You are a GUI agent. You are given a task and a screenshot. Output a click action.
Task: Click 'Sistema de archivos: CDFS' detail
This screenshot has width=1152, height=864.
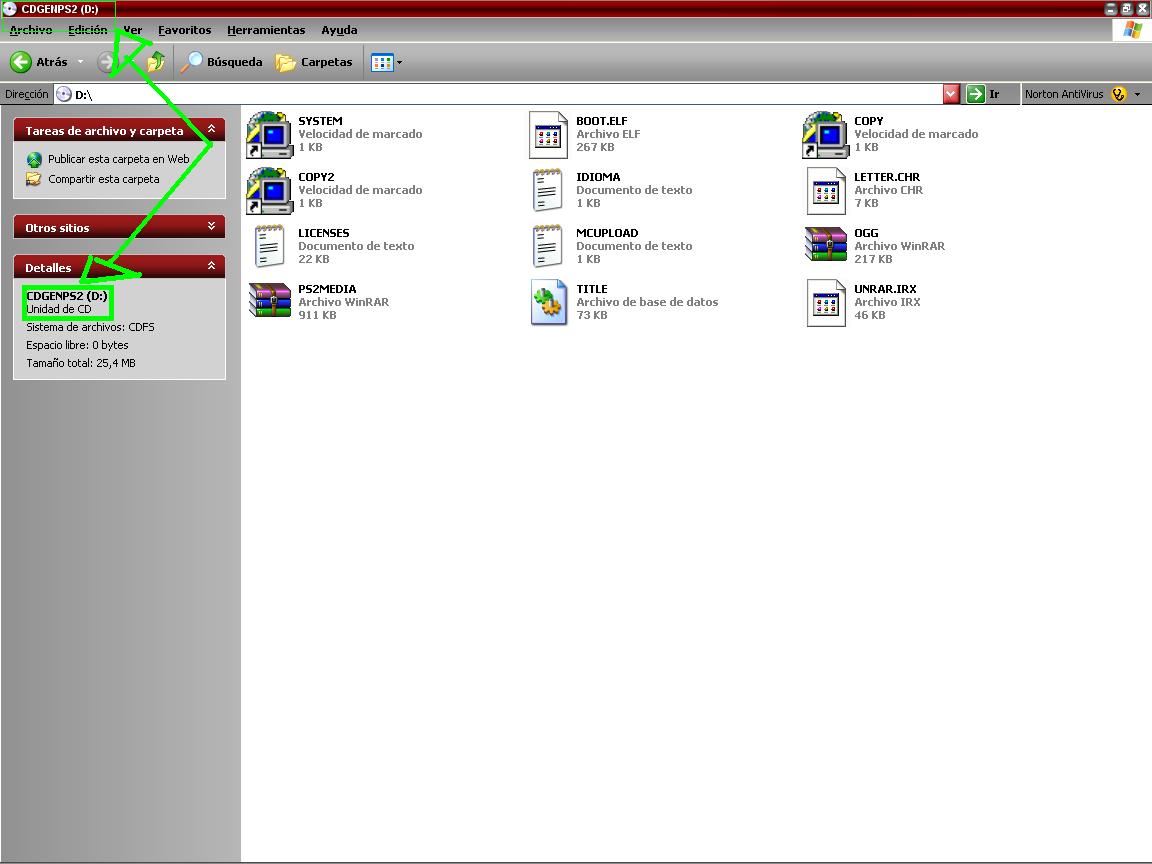90,328
